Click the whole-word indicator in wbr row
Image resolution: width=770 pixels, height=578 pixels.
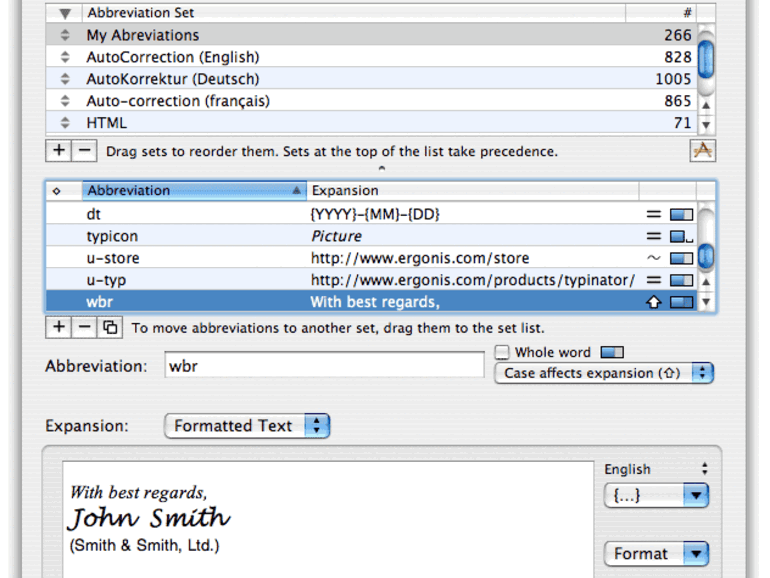click(682, 302)
